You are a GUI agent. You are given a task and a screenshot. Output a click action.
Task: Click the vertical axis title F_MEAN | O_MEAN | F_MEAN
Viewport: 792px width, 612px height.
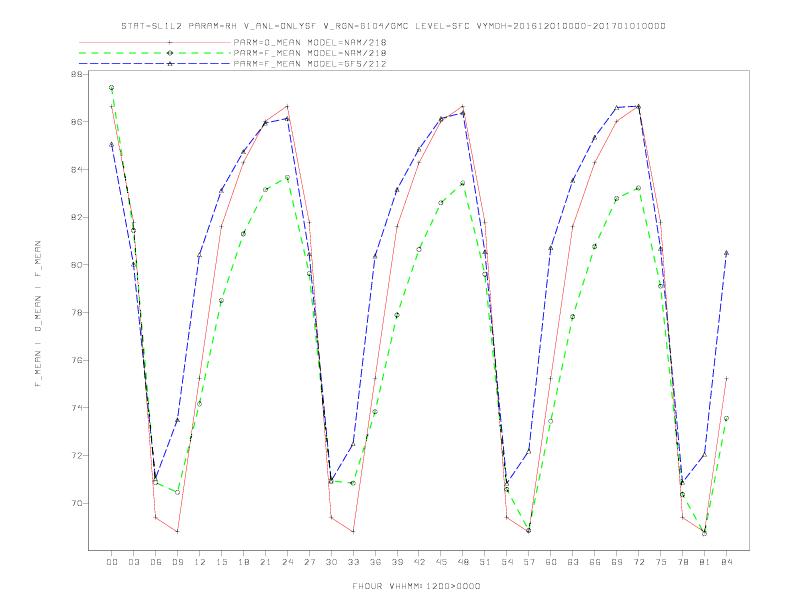click(38, 314)
